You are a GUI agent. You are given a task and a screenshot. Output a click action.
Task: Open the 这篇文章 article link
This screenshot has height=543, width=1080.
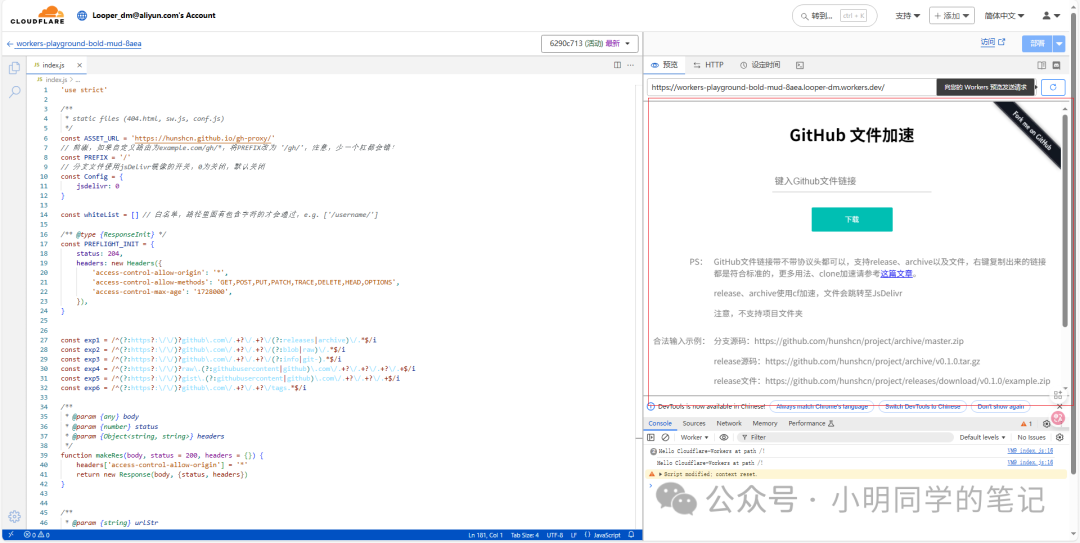click(x=897, y=274)
